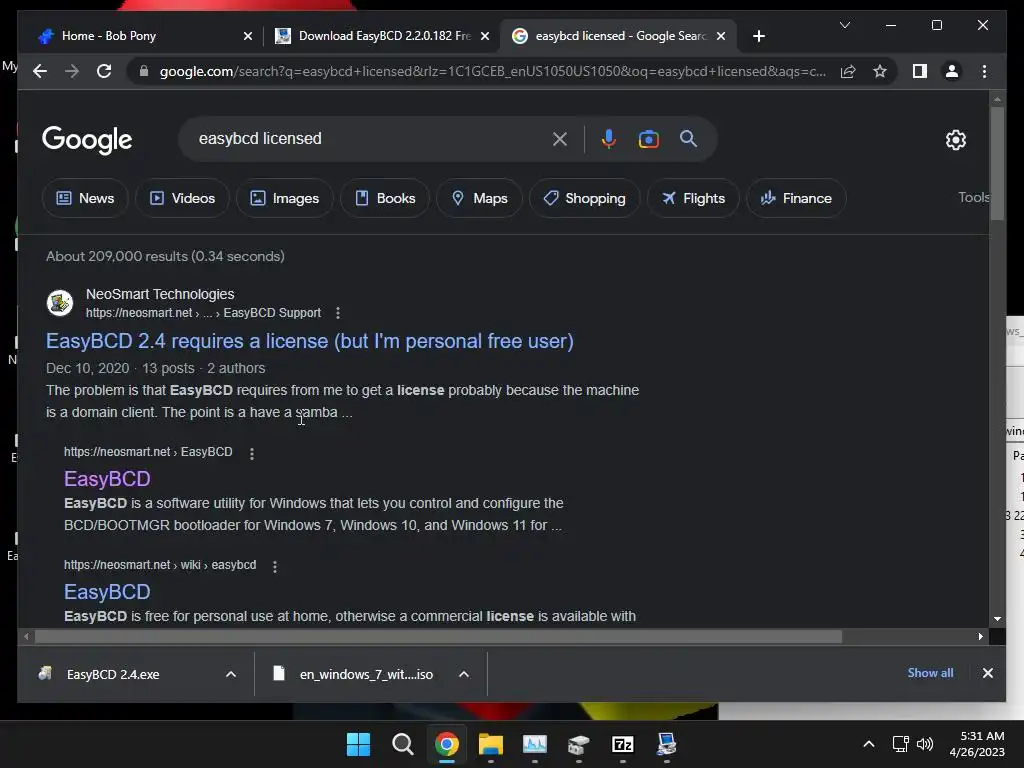The width and height of the screenshot is (1024, 768).
Task: Filter results by Shopping
Action: [x=584, y=198]
